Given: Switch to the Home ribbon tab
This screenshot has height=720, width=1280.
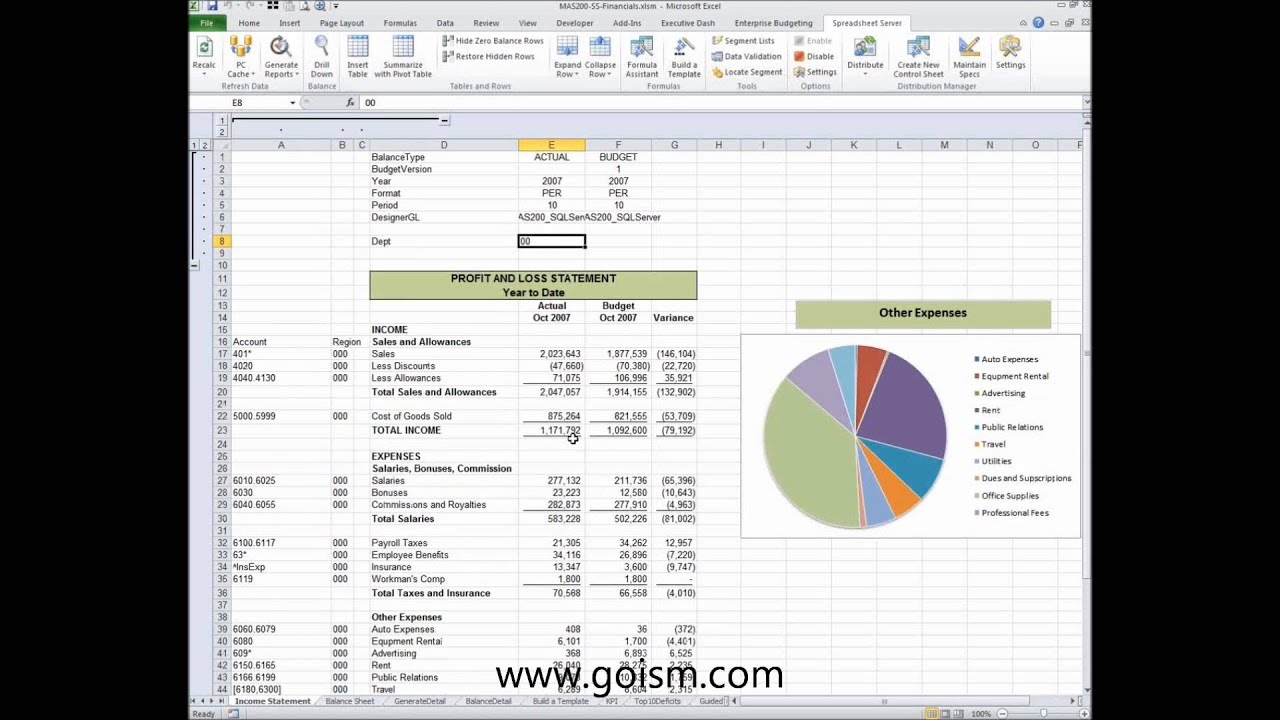Looking at the screenshot, I should (x=249, y=23).
